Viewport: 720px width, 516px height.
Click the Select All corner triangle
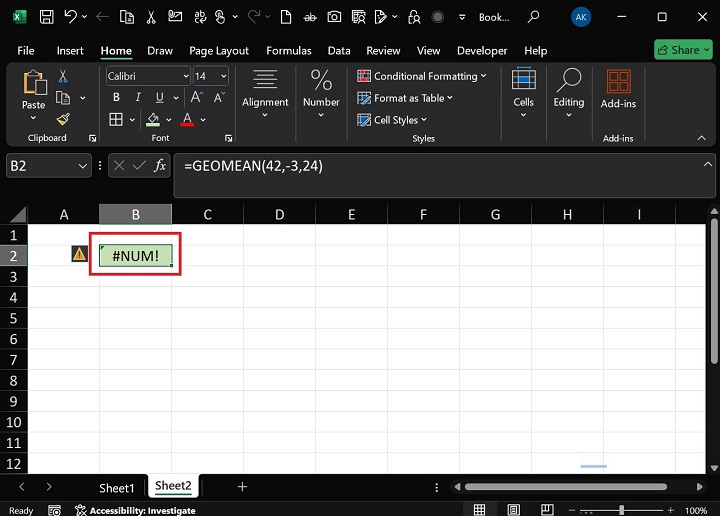coord(18,214)
